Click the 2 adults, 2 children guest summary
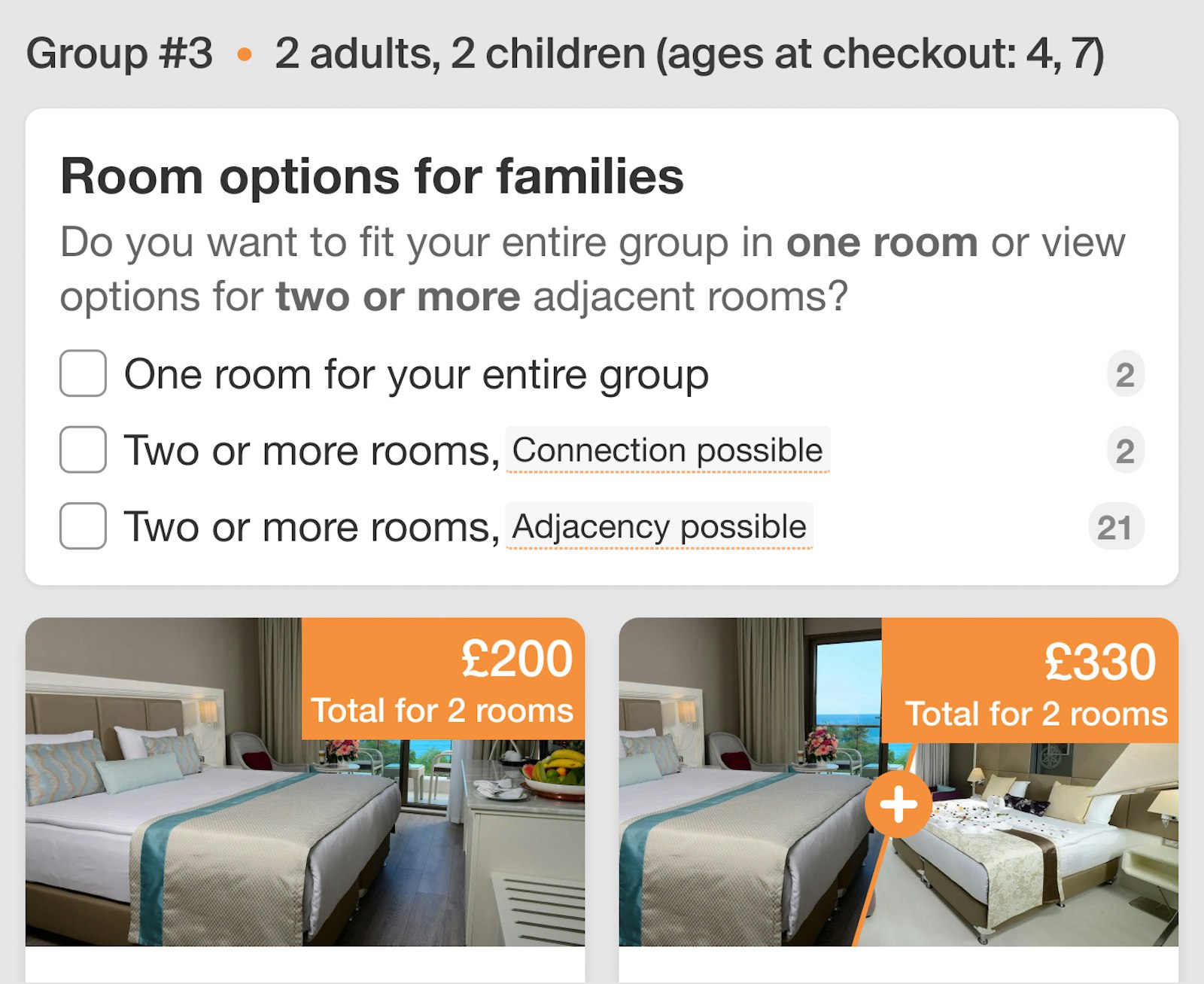The height and width of the screenshot is (984, 1204). [689, 54]
